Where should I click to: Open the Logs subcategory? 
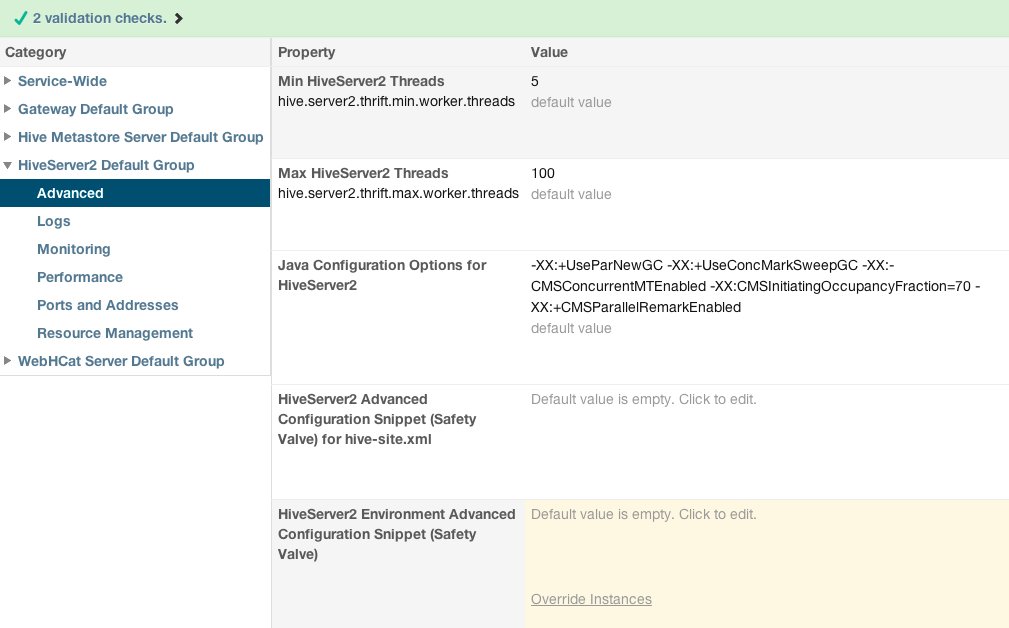click(x=53, y=221)
